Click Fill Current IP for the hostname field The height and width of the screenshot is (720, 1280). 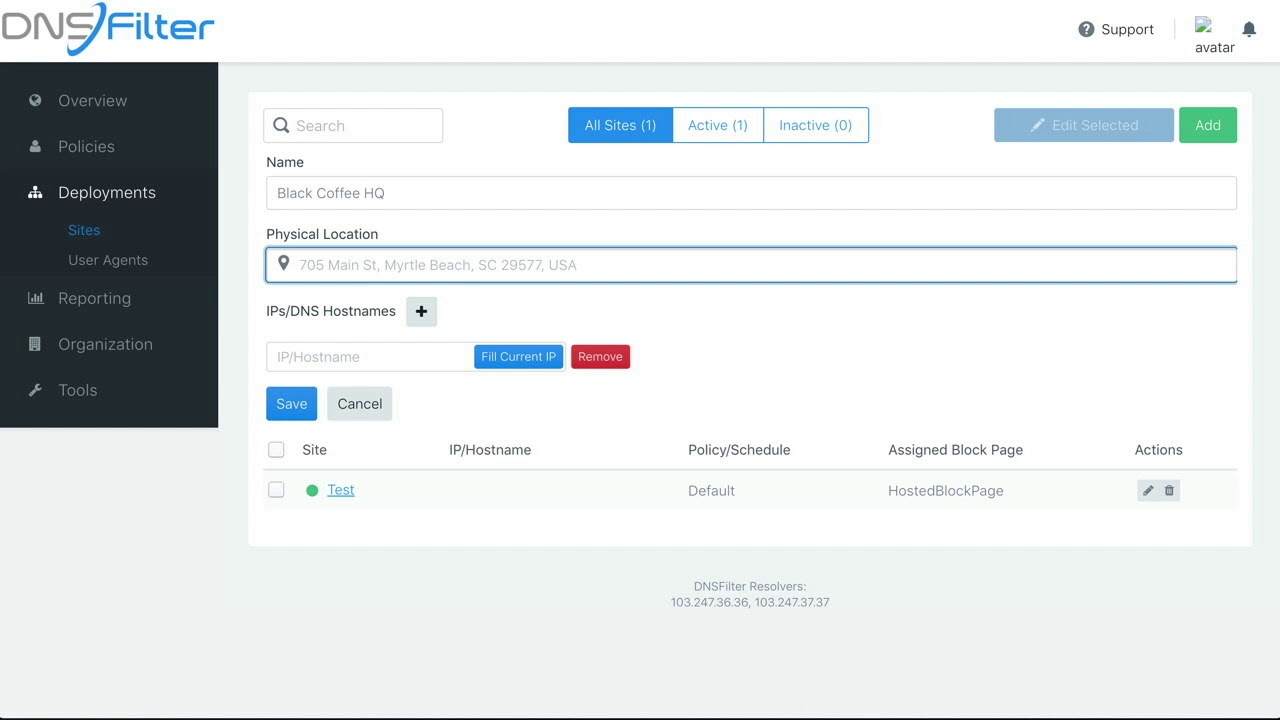518,356
